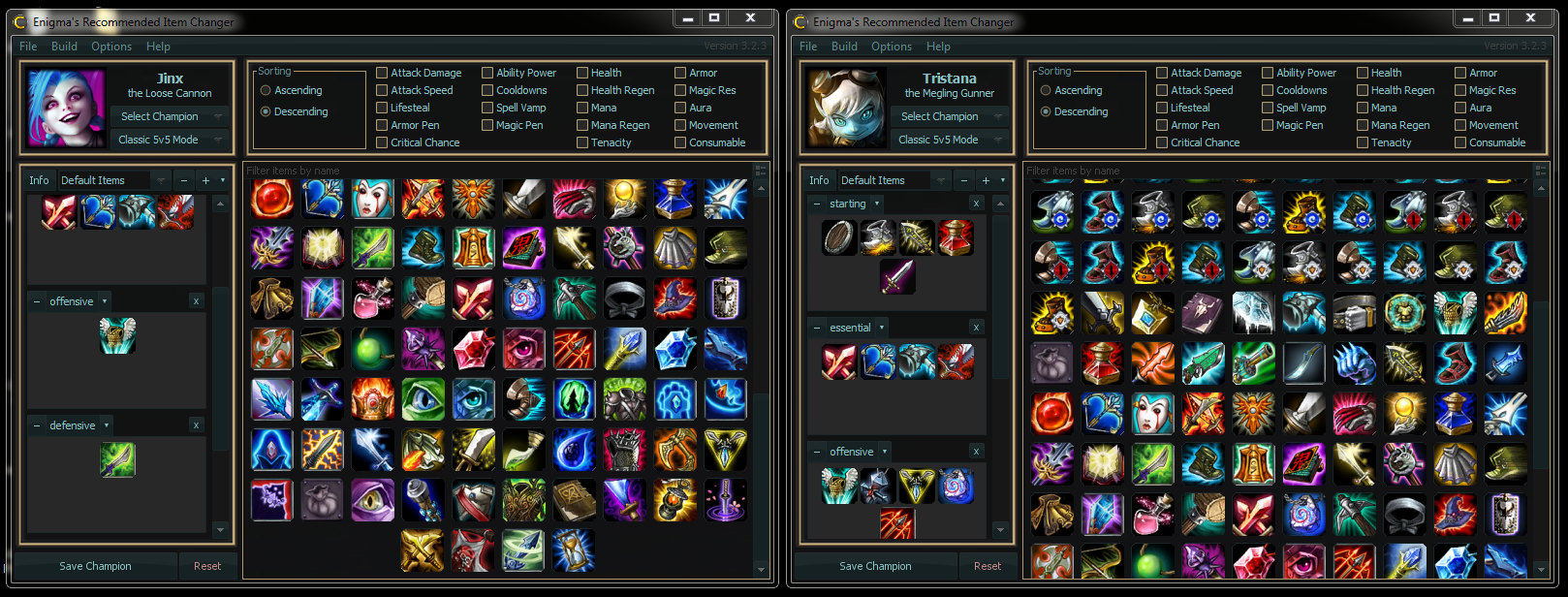Click the winged boots in Jinx offensive set
This screenshot has width=1568, height=597.
tap(117, 335)
